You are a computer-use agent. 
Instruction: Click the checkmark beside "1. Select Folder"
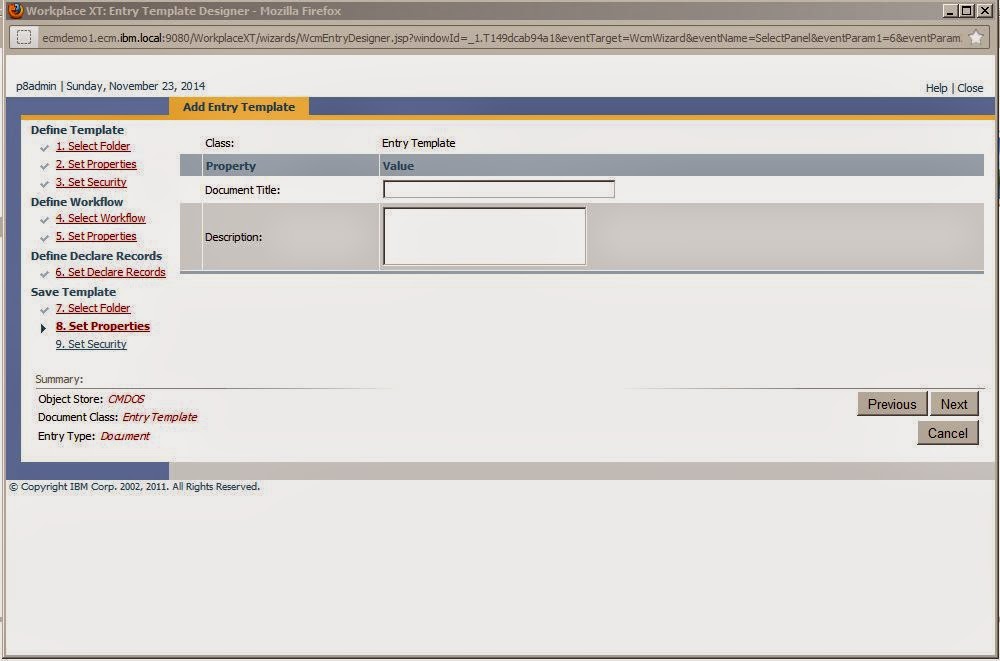click(x=44, y=146)
